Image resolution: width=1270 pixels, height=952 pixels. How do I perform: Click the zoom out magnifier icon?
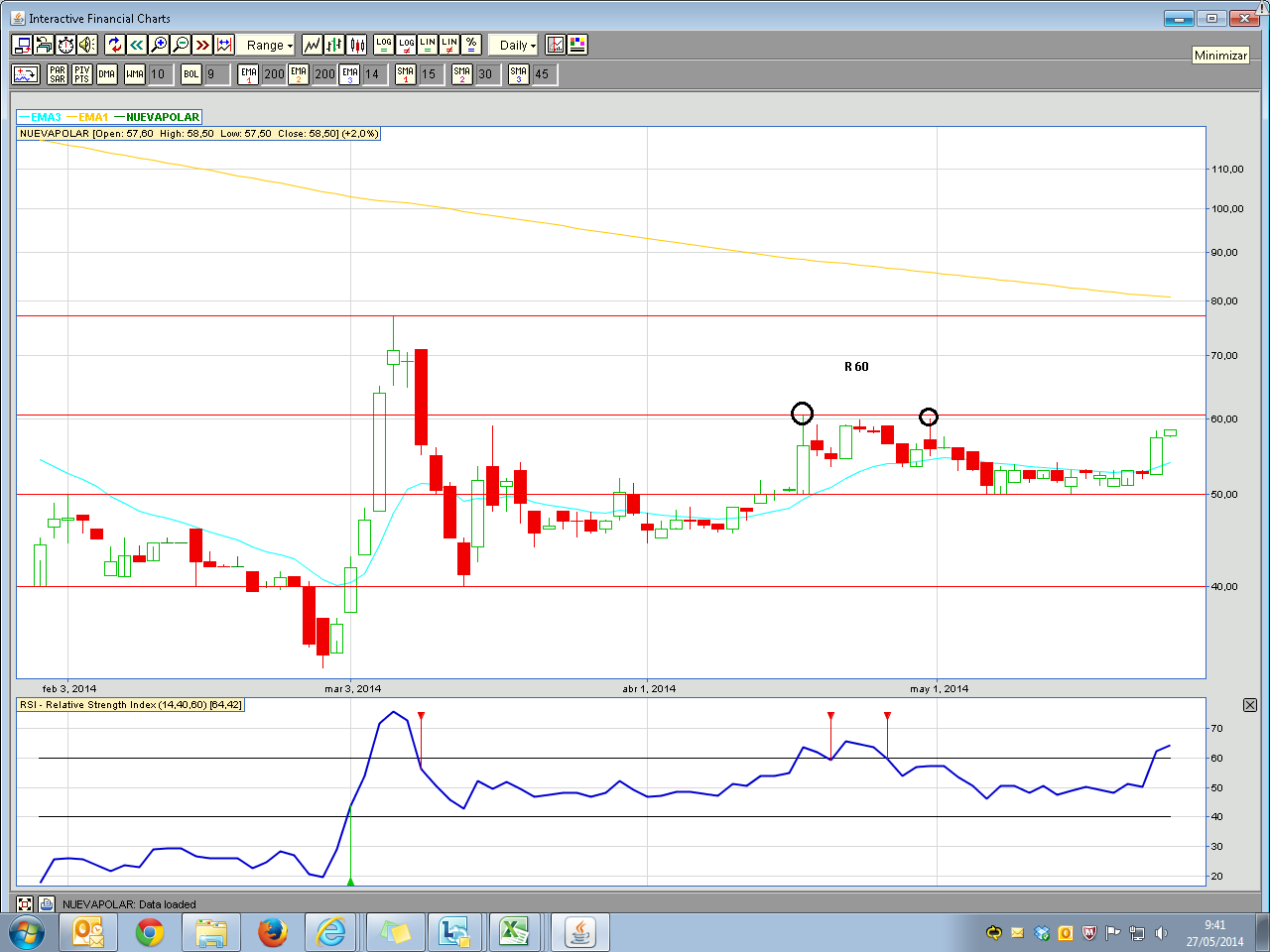181,45
